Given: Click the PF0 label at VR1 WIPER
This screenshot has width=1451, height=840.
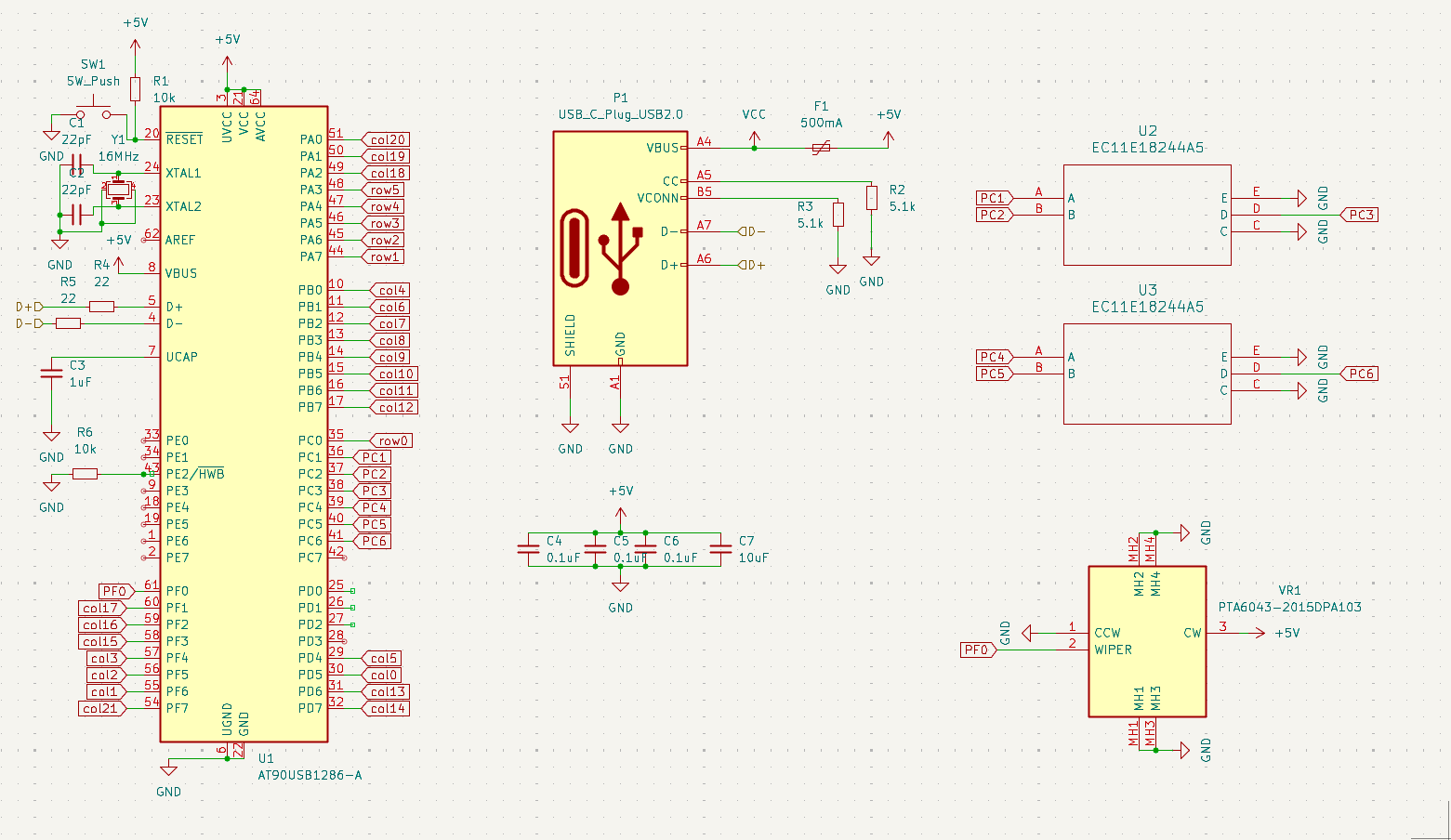Looking at the screenshot, I should click(x=977, y=650).
